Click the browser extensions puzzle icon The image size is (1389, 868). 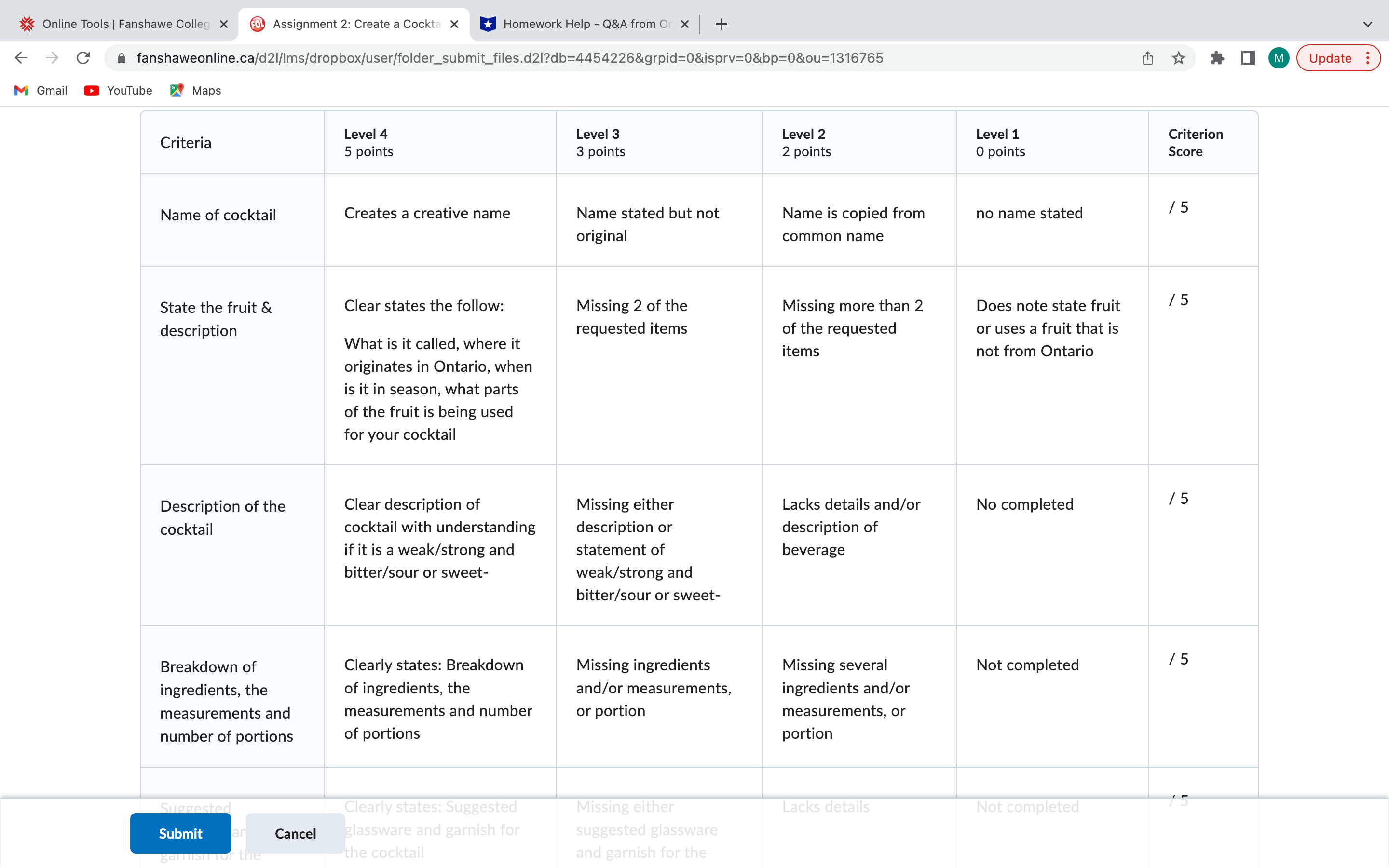point(1217,58)
